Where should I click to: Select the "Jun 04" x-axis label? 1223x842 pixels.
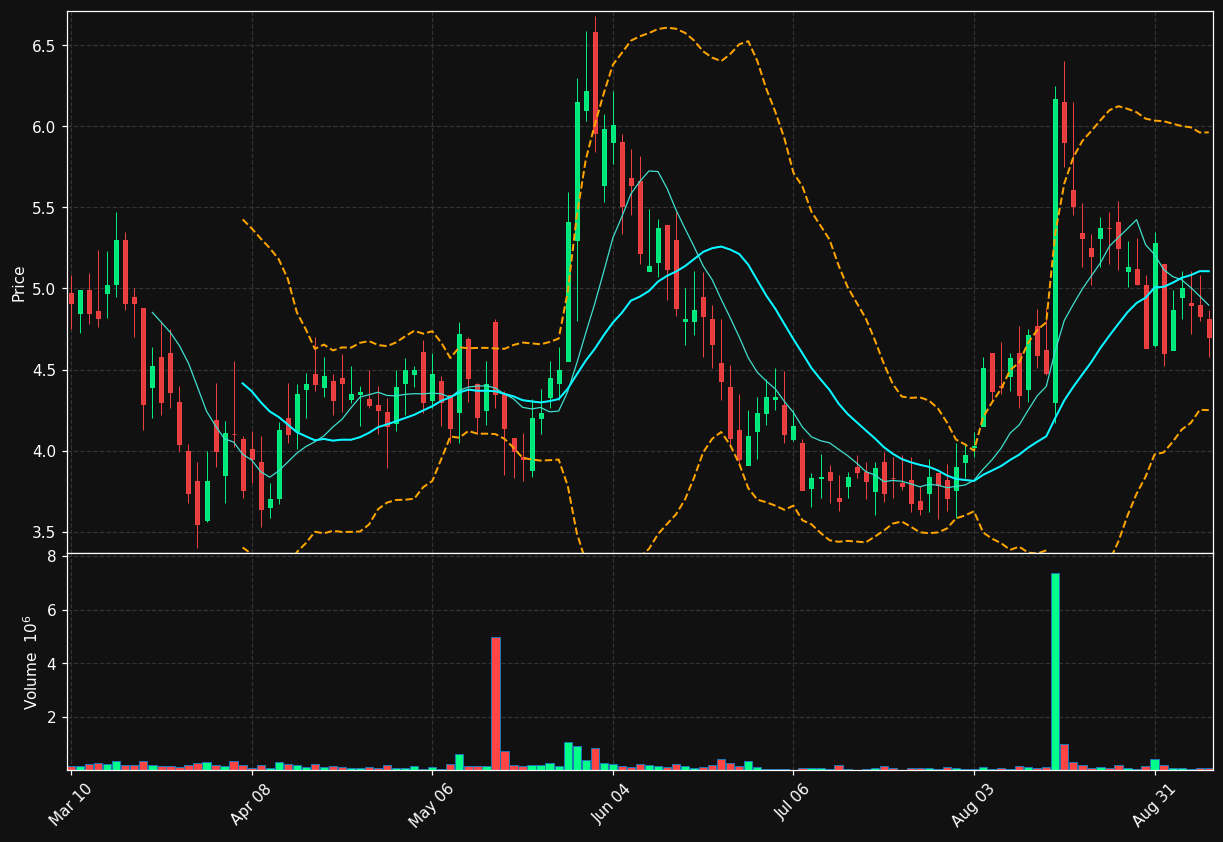[613, 804]
